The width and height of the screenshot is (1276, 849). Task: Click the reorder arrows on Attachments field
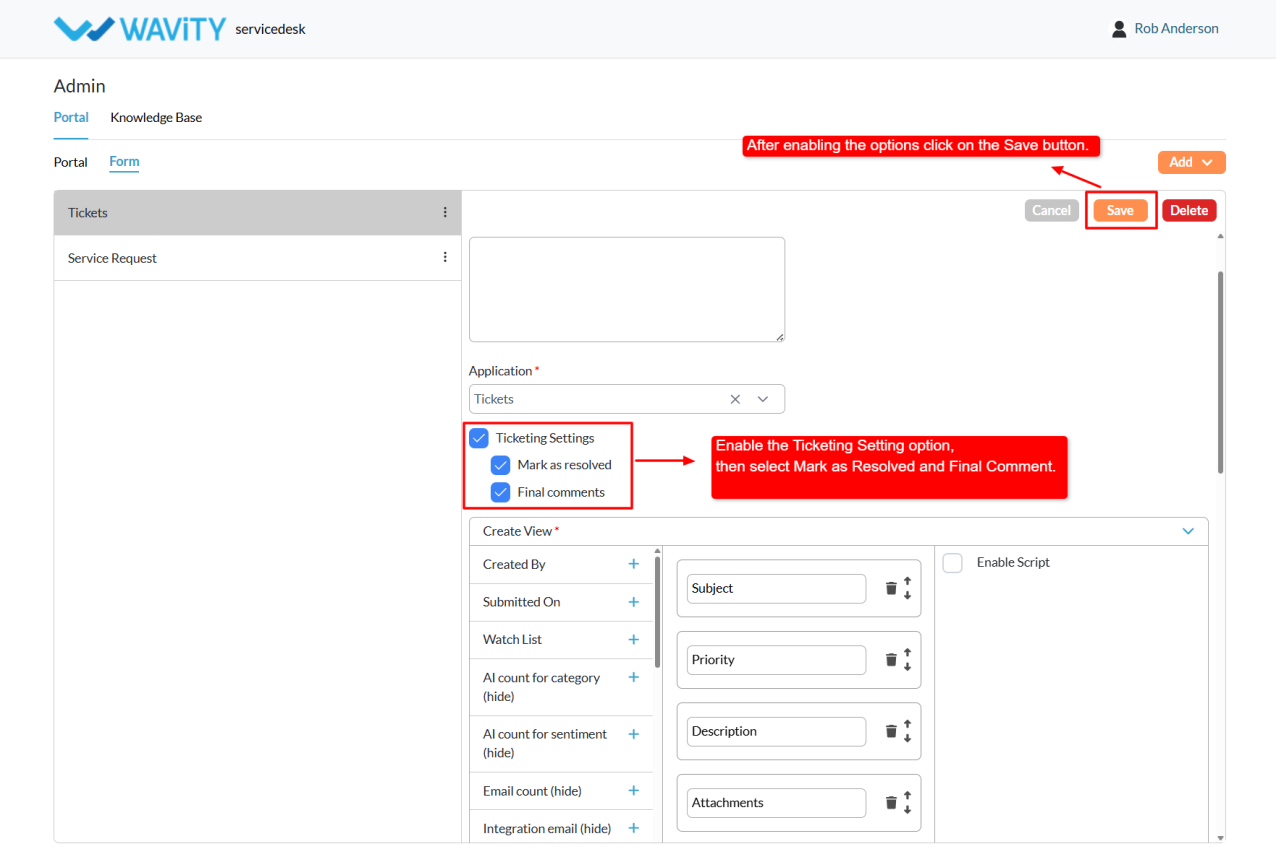907,802
